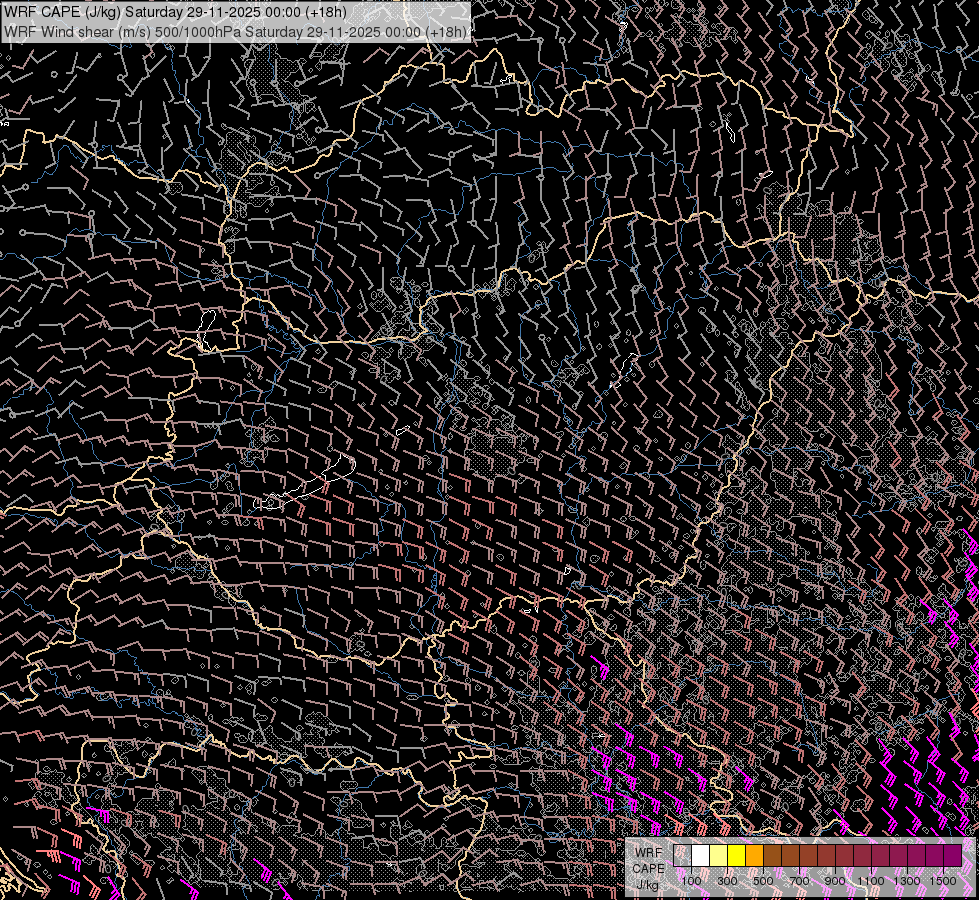Click the first brown swatch after orange
This screenshot has height=900, width=979.
772,856
